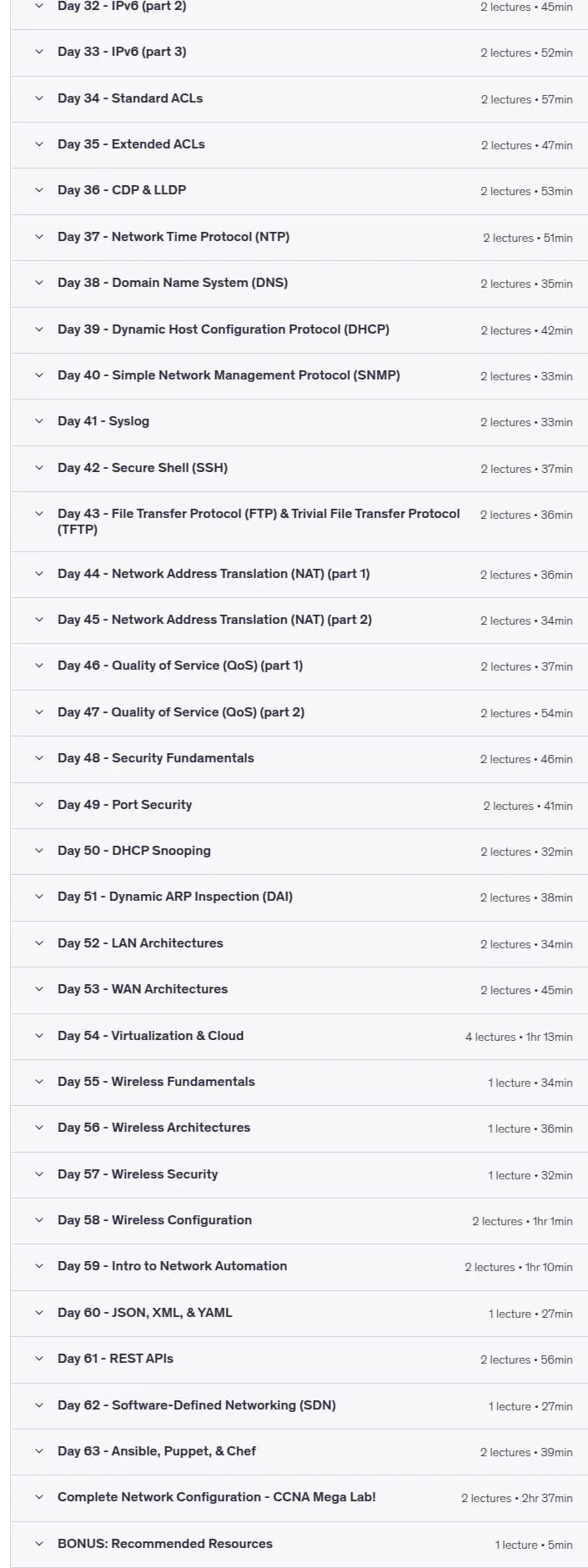This screenshot has width=588, height=1568.
Task: Expand BONUS: Recommended Resources section
Action: (x=299, y=1544)
